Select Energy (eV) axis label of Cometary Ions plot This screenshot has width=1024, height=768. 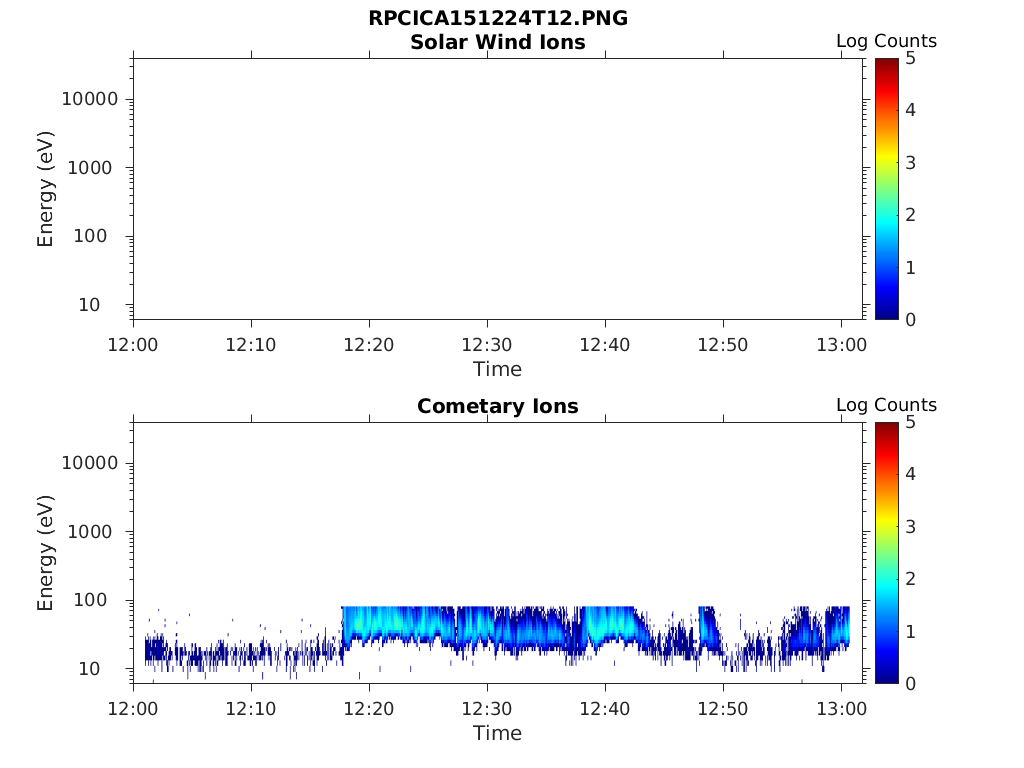pos(45,553)
